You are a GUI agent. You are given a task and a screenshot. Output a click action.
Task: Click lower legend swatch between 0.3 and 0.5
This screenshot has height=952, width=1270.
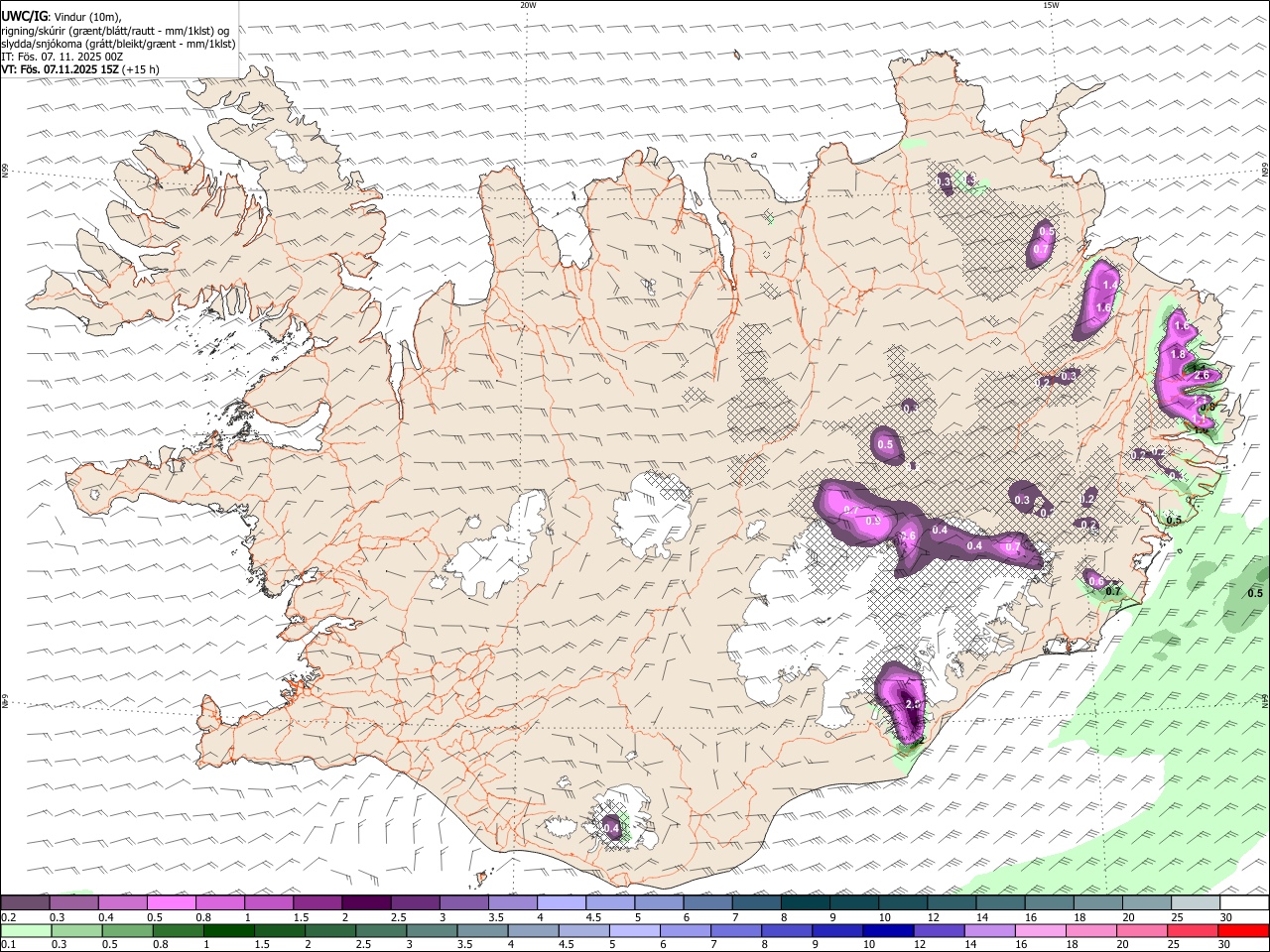click(x=75, y=930)
